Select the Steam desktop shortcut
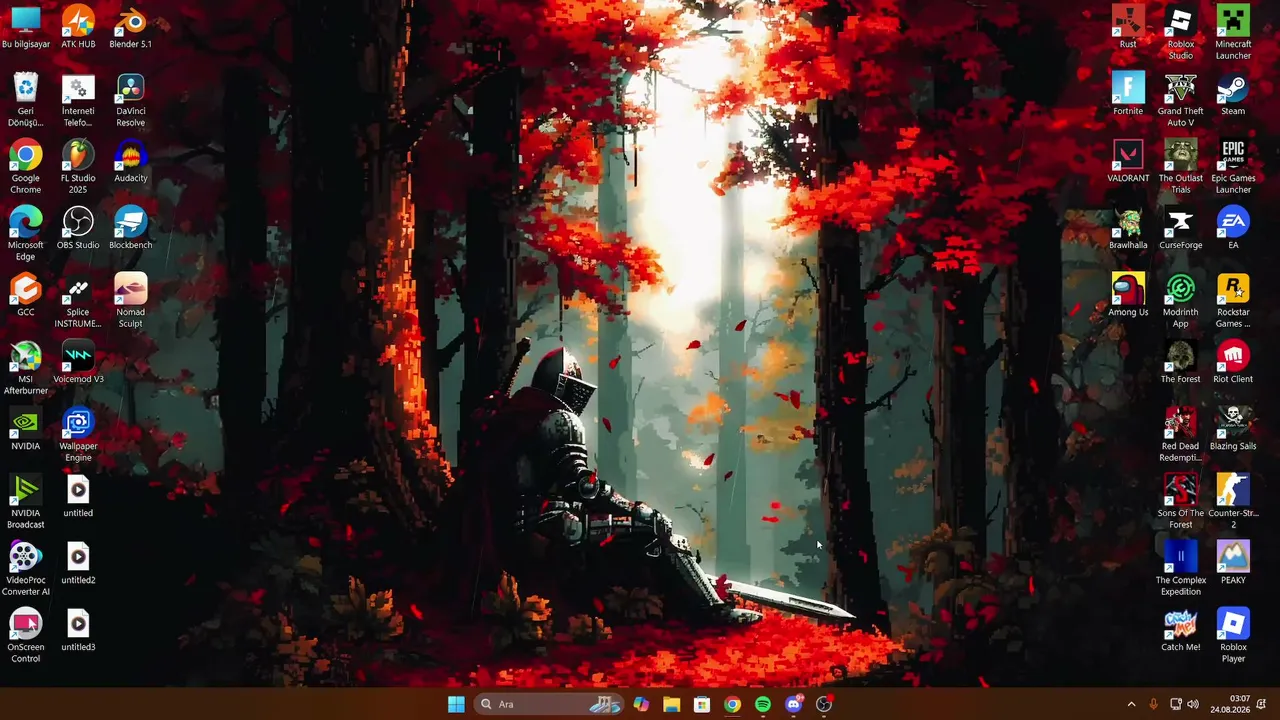 point(1233,94)
